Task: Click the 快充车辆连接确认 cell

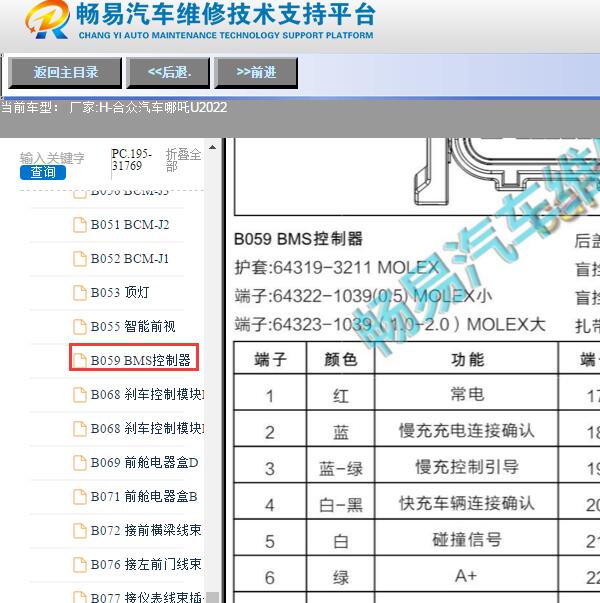Action: coord(467,503)
